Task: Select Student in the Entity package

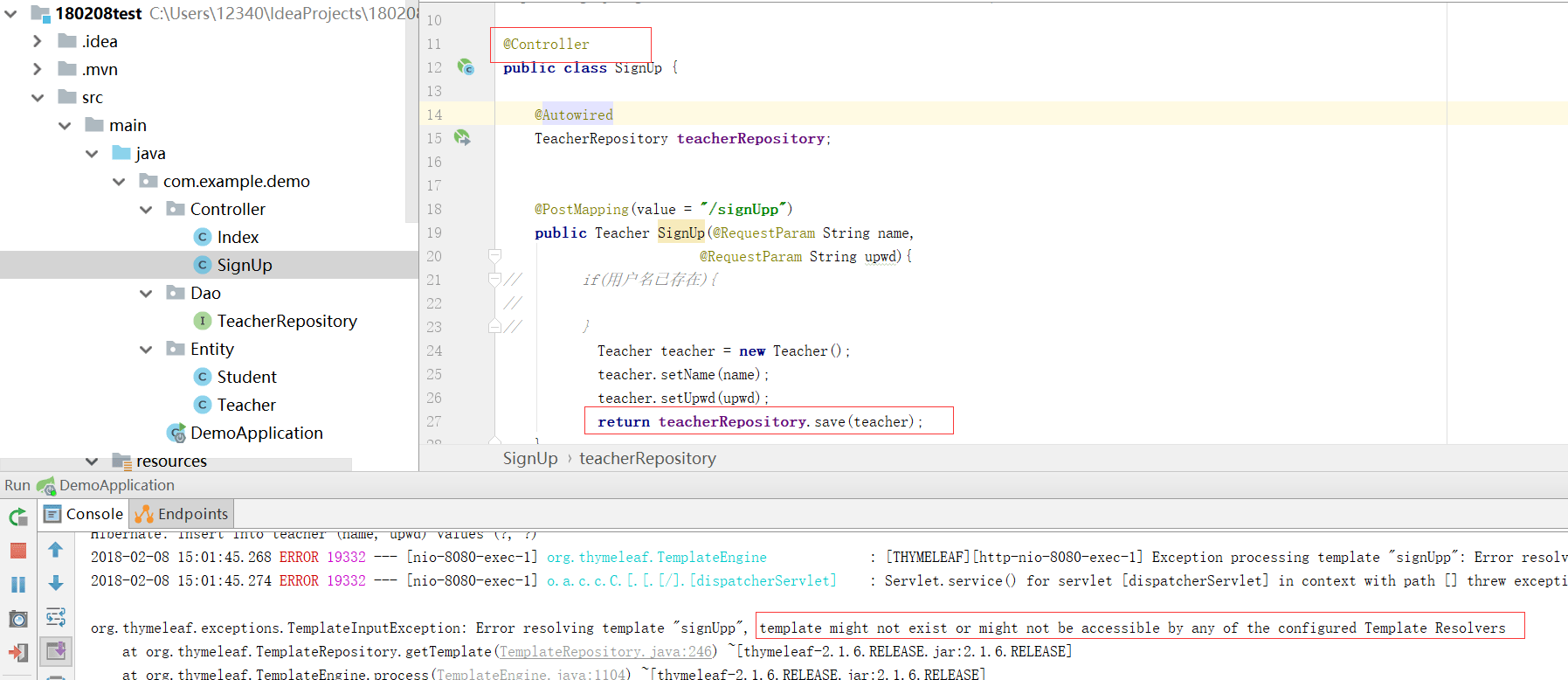Action: [x=247, y=377]
